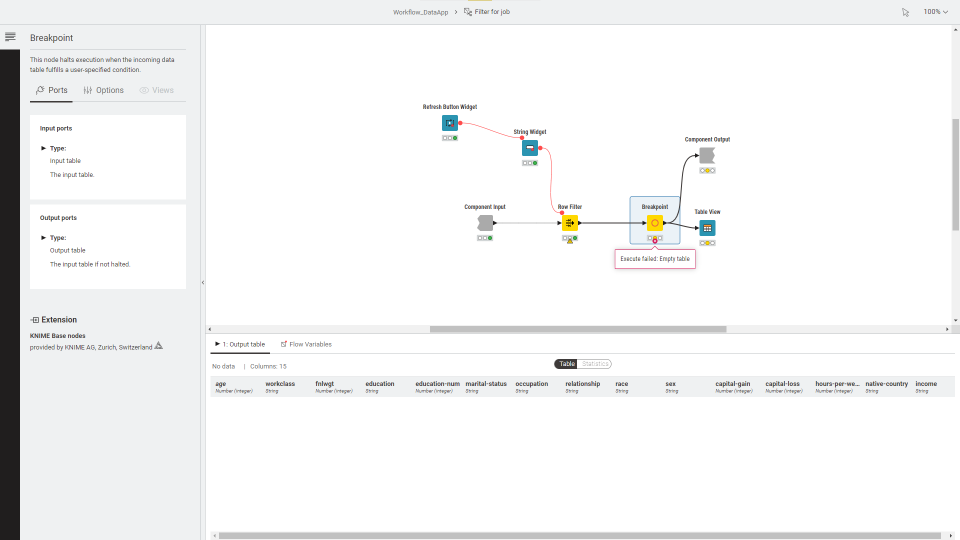Viewport: 960px width, 540px height.
Task: Select the Row Filter node
Action: tap(570, 223)
